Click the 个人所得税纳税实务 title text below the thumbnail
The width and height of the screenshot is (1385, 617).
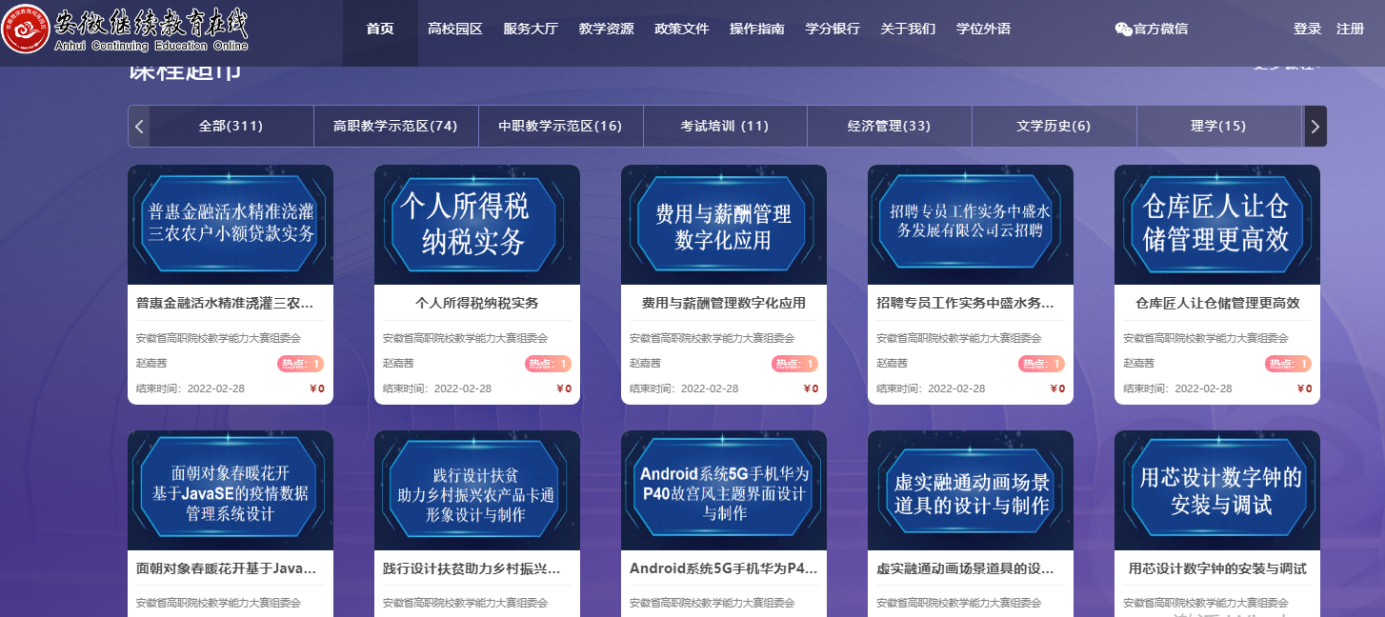pos(477,303)
